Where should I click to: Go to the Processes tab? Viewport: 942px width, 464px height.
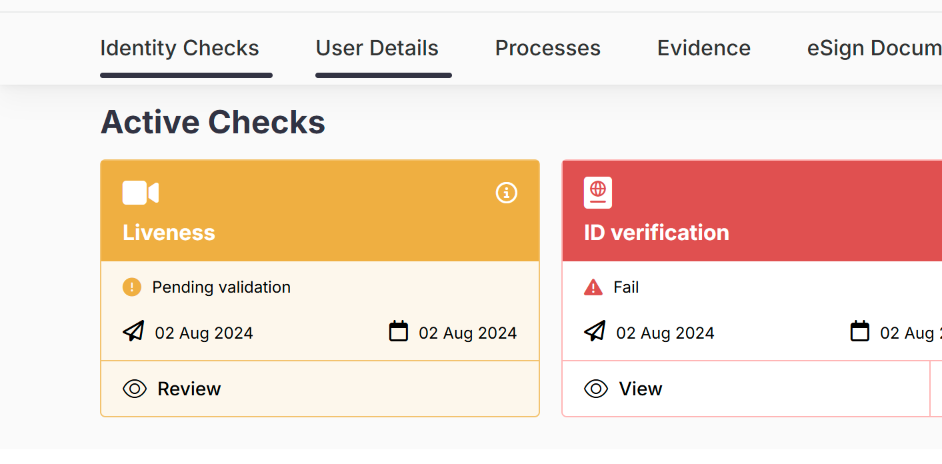(548, 48)
